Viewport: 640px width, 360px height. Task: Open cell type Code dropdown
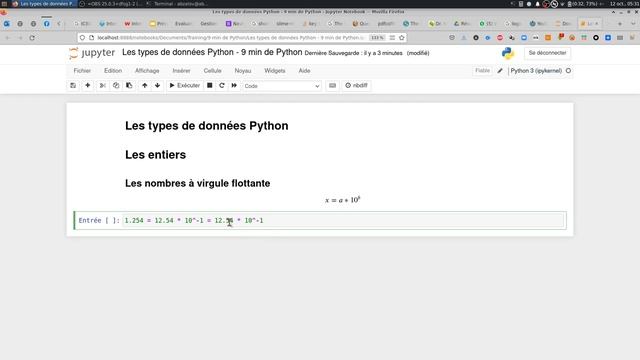point(282,86)
